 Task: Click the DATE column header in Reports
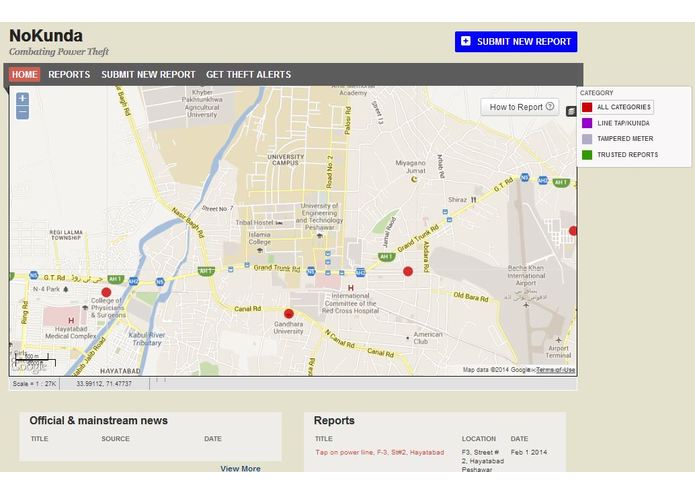point(519,439)
